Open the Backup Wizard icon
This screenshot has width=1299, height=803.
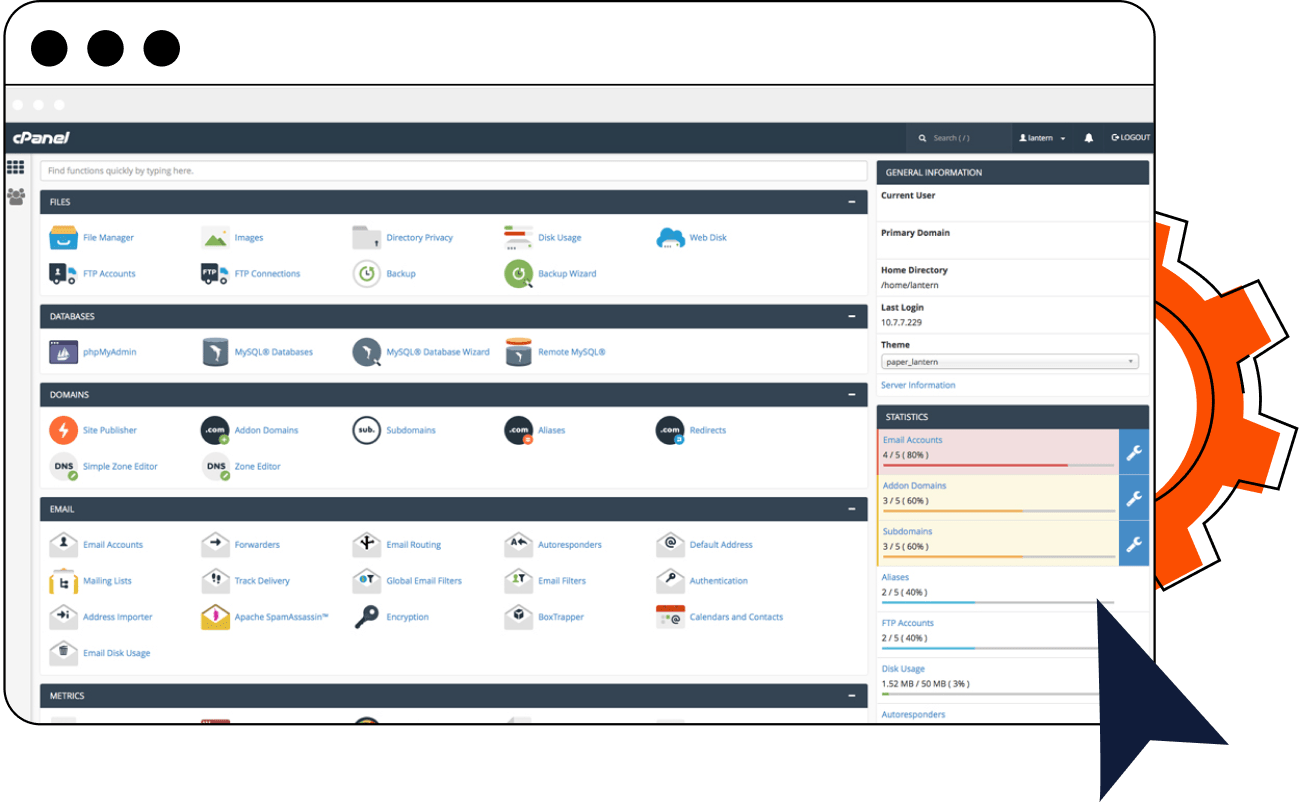coord(518,273)
